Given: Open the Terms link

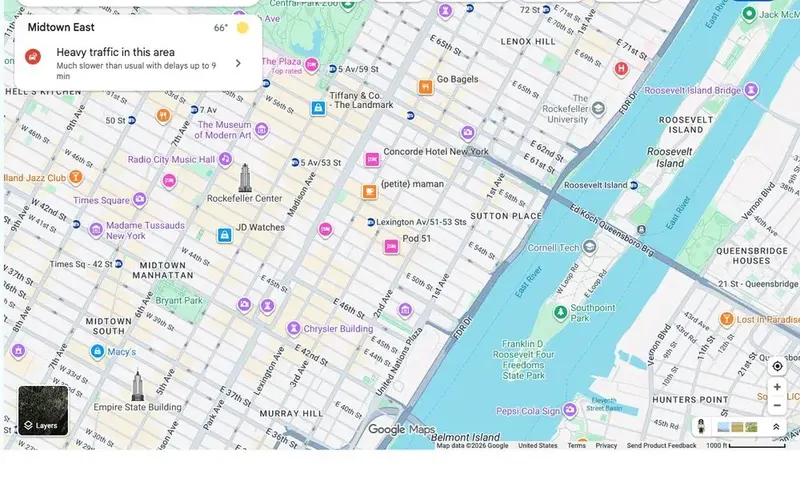Looking at the screenshot, I should pyautogui.click(x=577, y=445).
